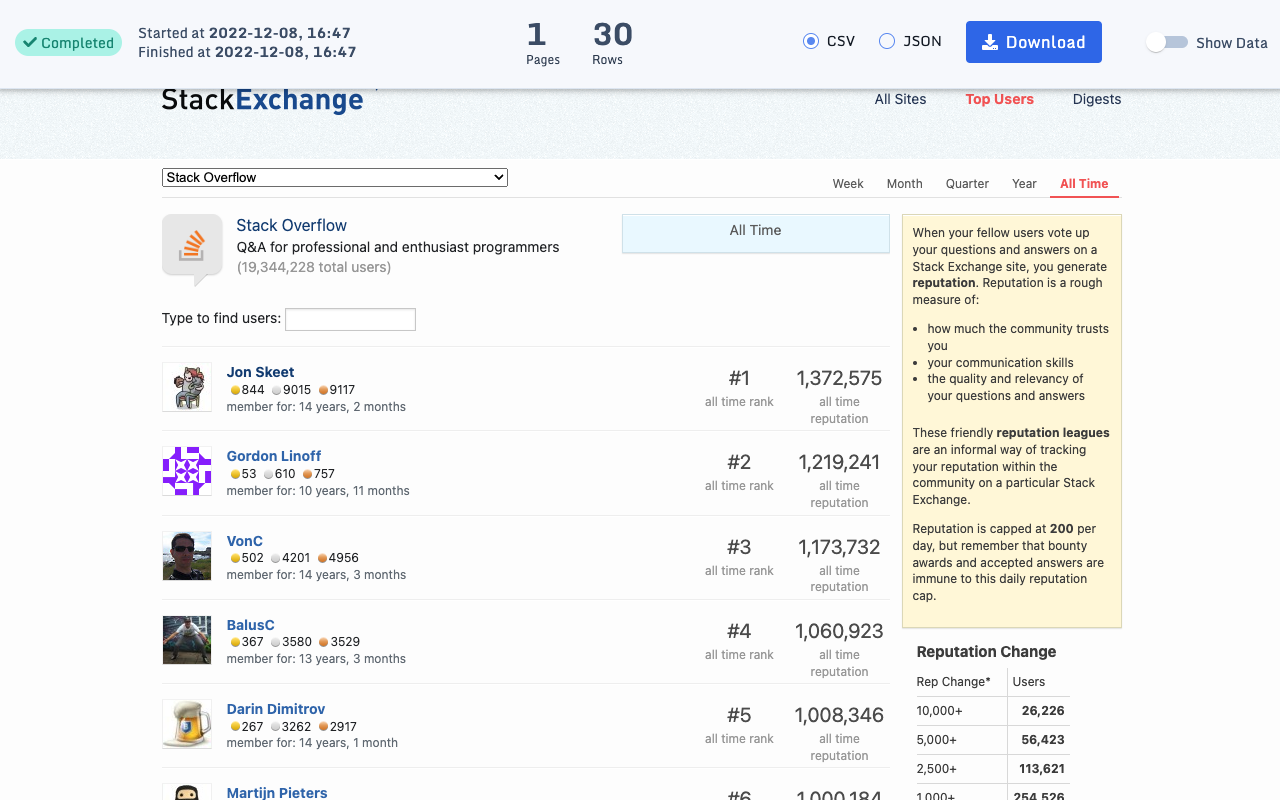The height and width of the screenshot is (800, 1280).
Task: Open Darin Dimitrov's profile link
Action: pyautogui.click(x=276, y=709)
